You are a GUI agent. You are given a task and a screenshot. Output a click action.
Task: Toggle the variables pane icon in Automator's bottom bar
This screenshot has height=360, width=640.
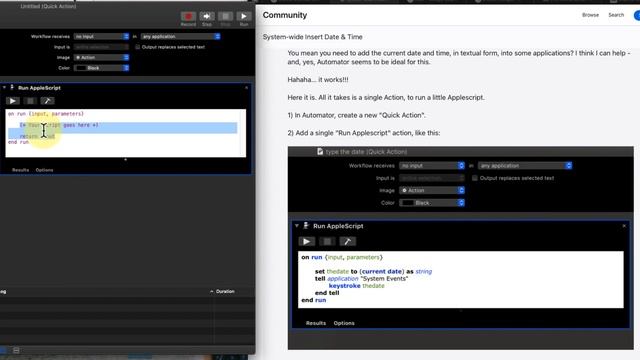[x=16, y=350]
